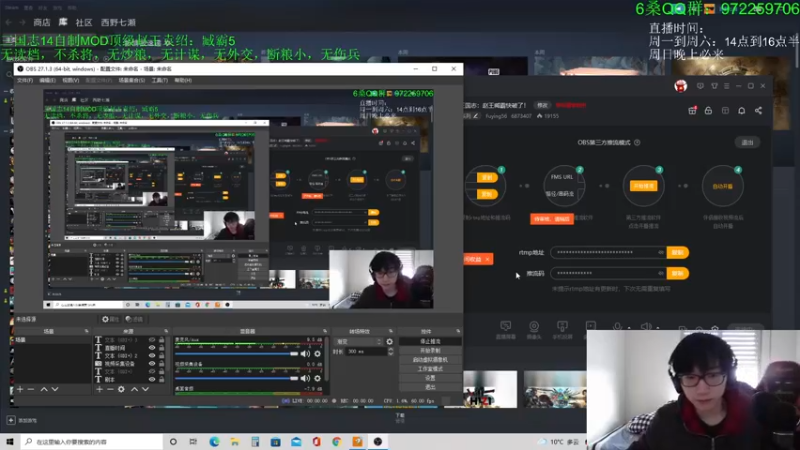Click OBS 退出 exit button in controls
The width and height of the screenshot is (800, 450).
[x=430, y=387]
